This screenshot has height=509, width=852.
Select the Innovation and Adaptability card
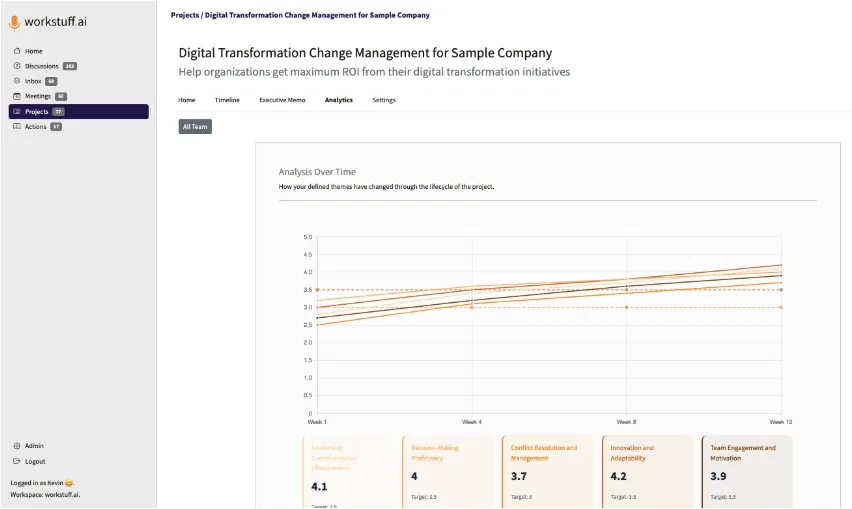(648, 471)
